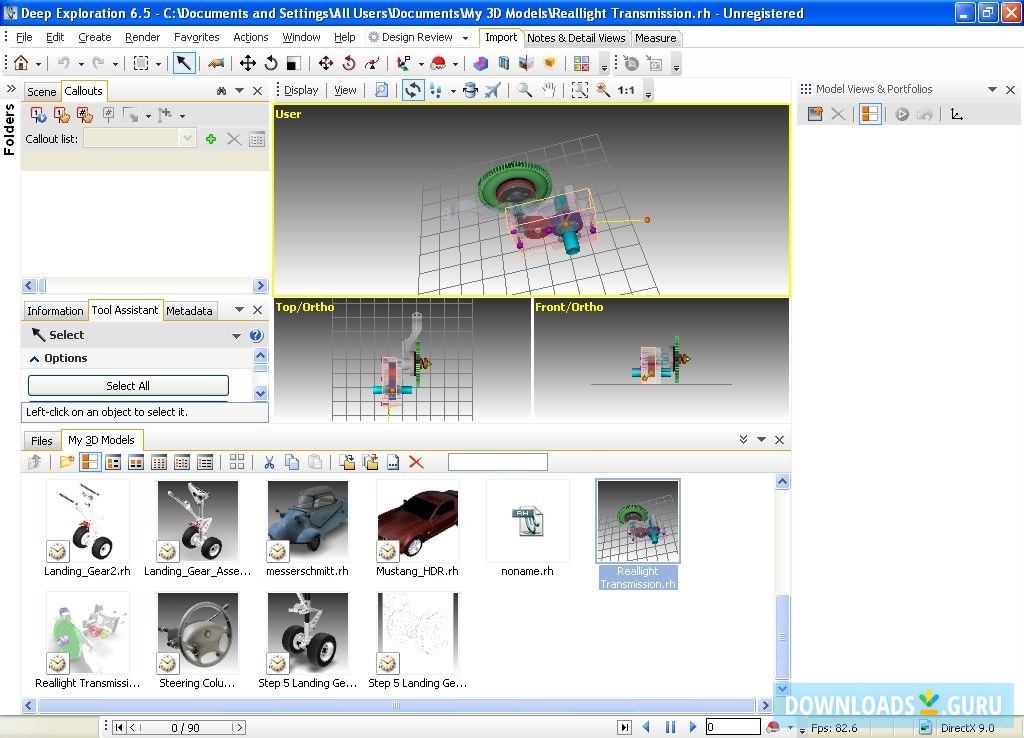Toggle the highlighted thumbnails view mode button
This screenshot has width=1024, height=738.
tap(90, 462)
